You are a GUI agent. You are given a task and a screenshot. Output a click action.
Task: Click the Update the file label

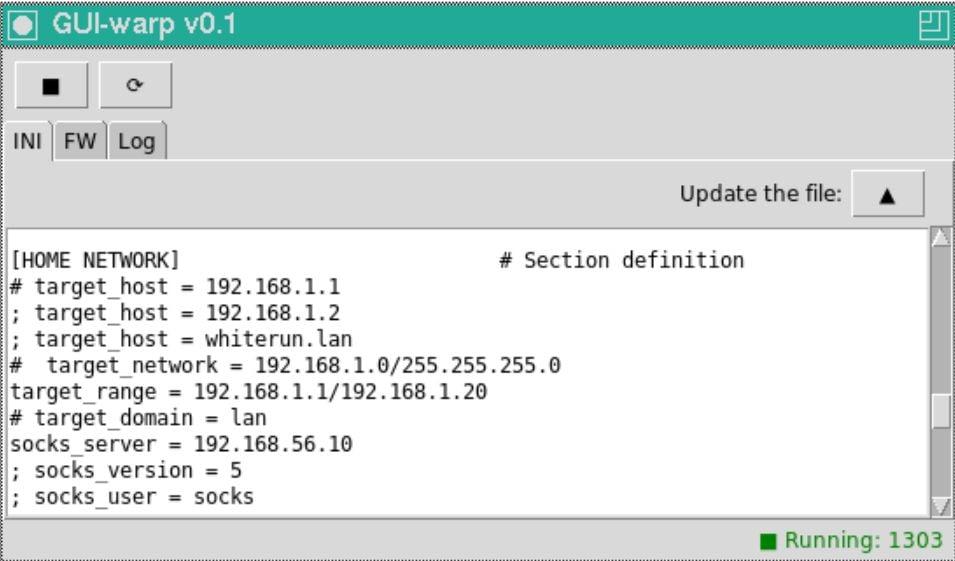point(761,194)
